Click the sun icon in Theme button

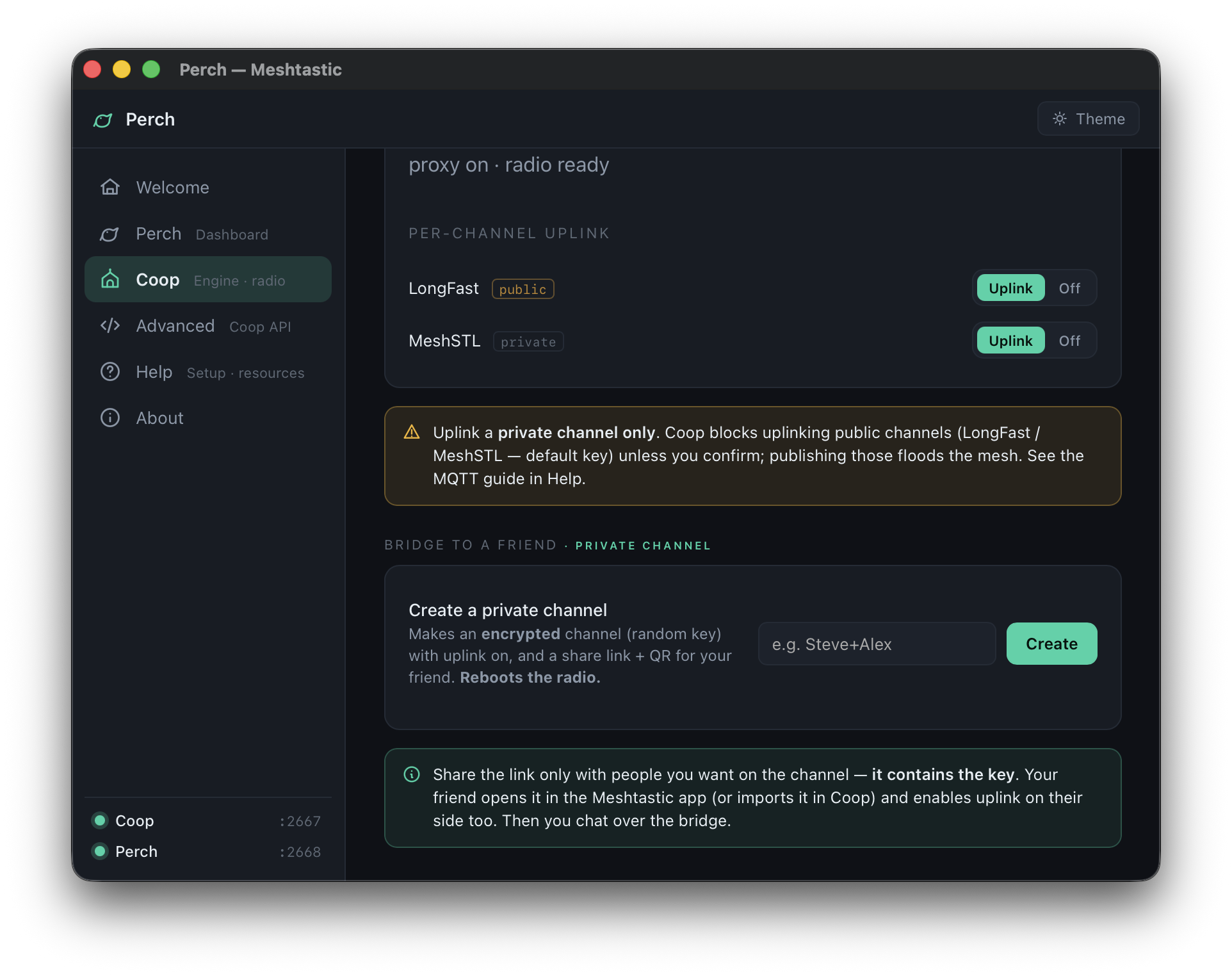1060,118
